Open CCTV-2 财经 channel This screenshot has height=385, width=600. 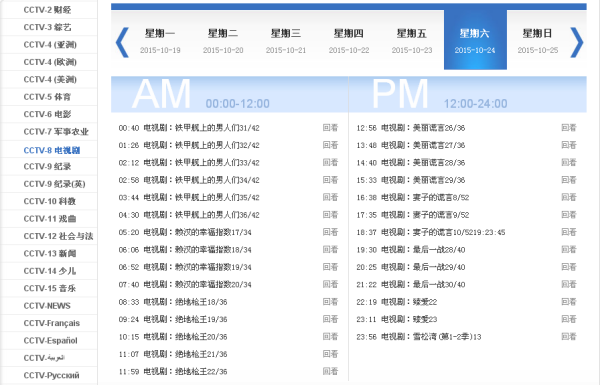tap(47, 10)
